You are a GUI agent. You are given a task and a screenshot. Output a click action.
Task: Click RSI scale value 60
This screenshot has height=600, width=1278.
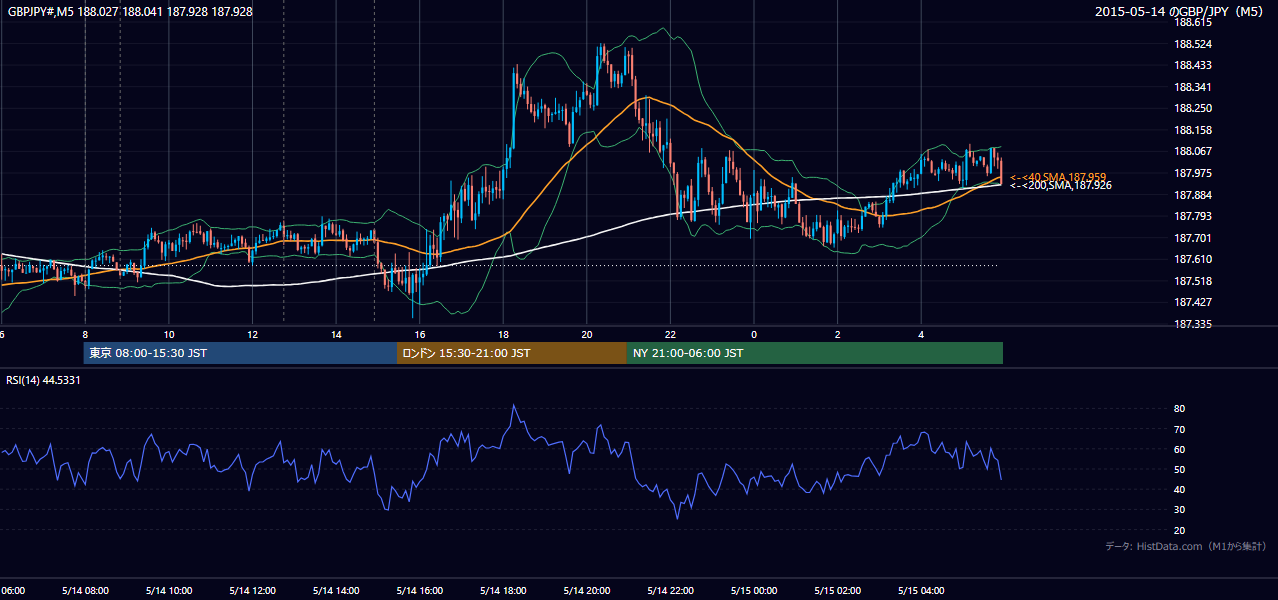(x=1179, y=449)
